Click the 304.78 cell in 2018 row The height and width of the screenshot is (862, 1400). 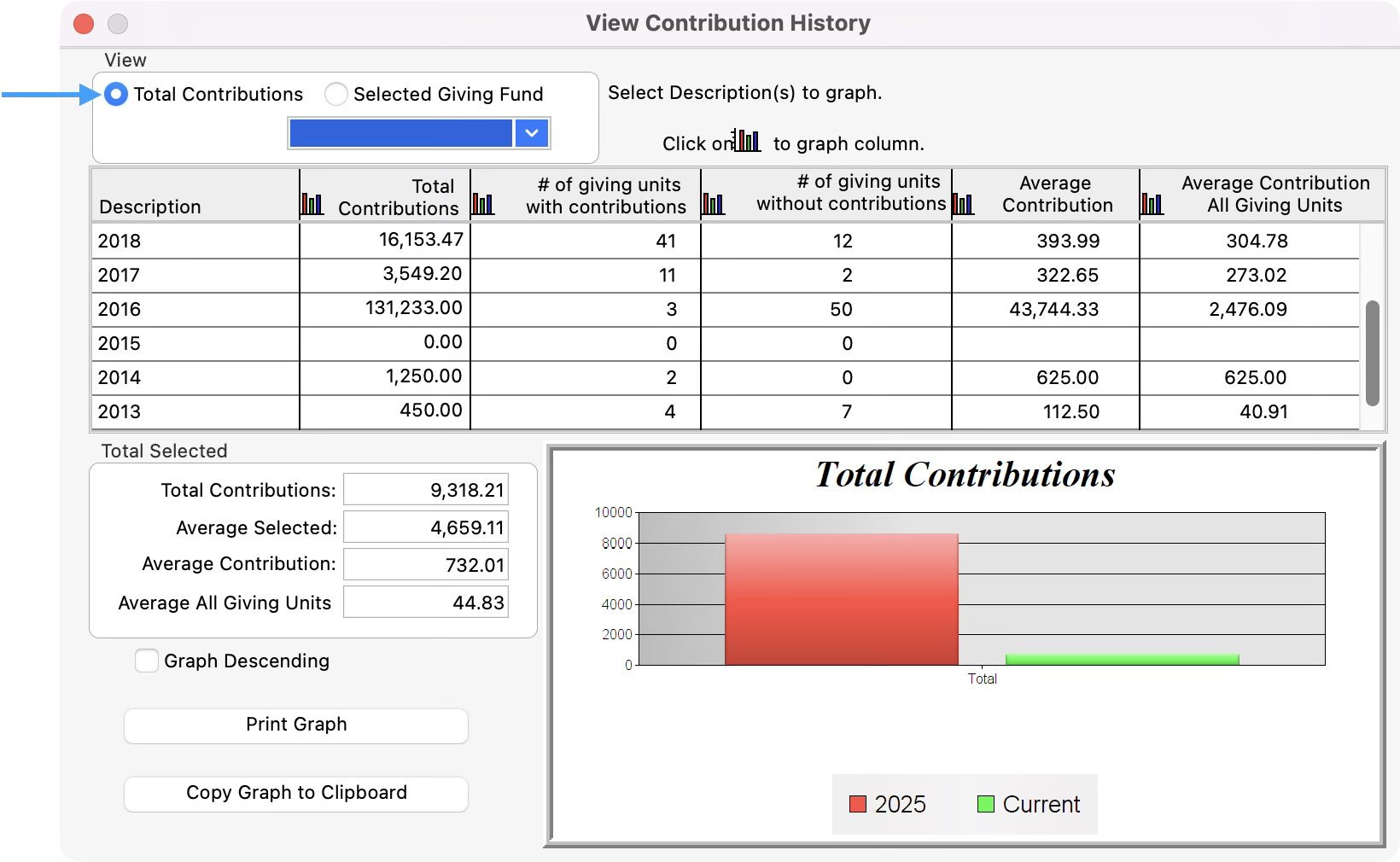tap(1257, 241)
